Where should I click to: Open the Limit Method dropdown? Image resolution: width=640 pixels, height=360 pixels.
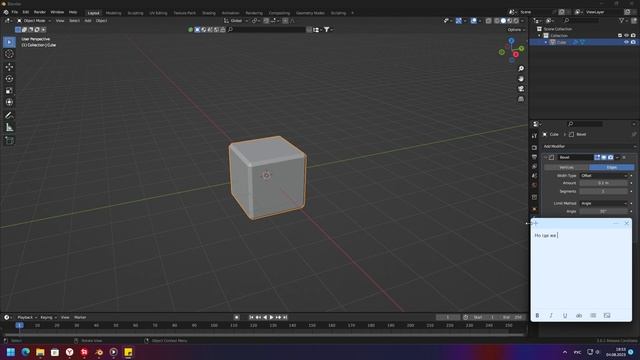[604, 203]
